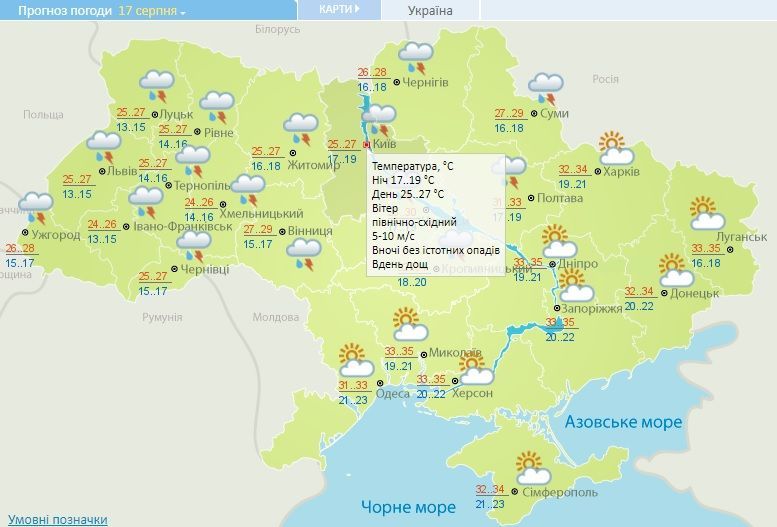Click Суми day temperature 27..29

coord(509,114)
